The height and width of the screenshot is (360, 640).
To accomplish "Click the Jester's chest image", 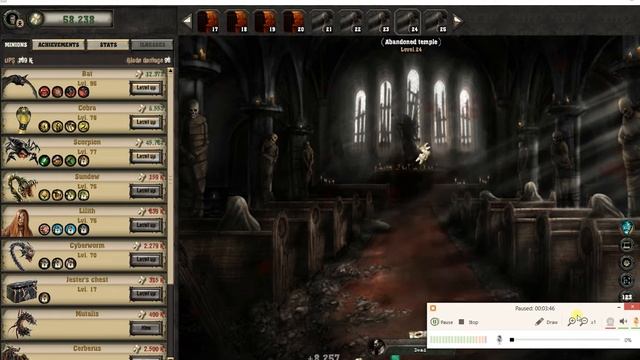I will click(x=21, y=291).
